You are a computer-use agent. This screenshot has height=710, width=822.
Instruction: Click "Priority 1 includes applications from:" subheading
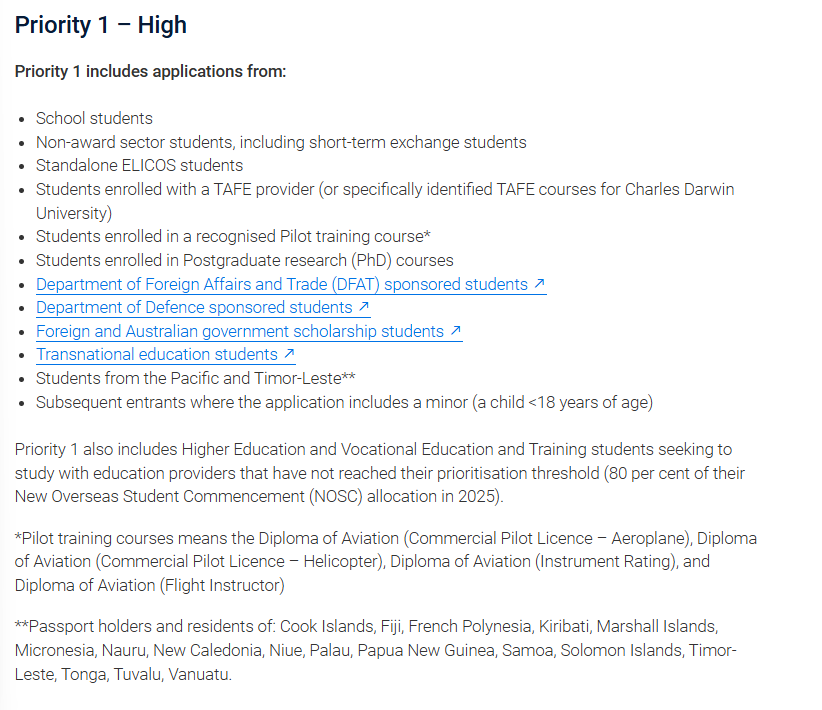click(x=151, y=72)
